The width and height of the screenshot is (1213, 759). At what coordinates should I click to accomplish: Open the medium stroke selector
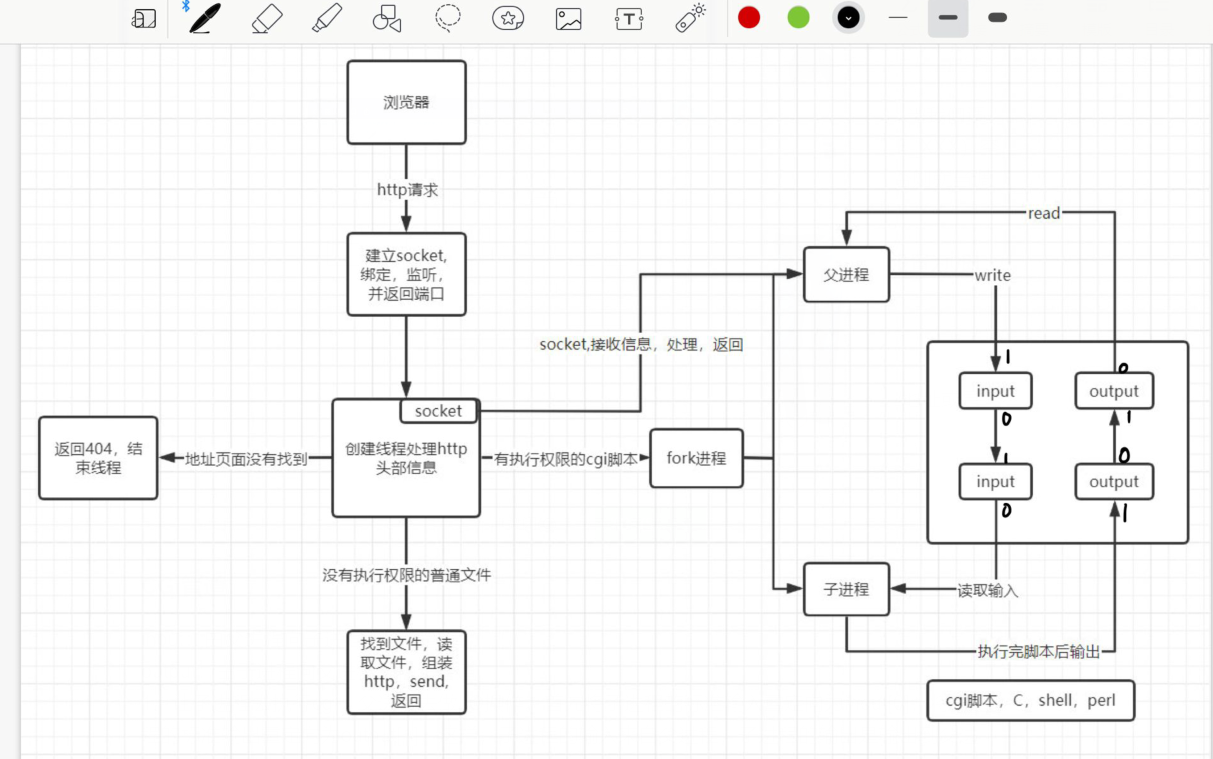[947, 18]
